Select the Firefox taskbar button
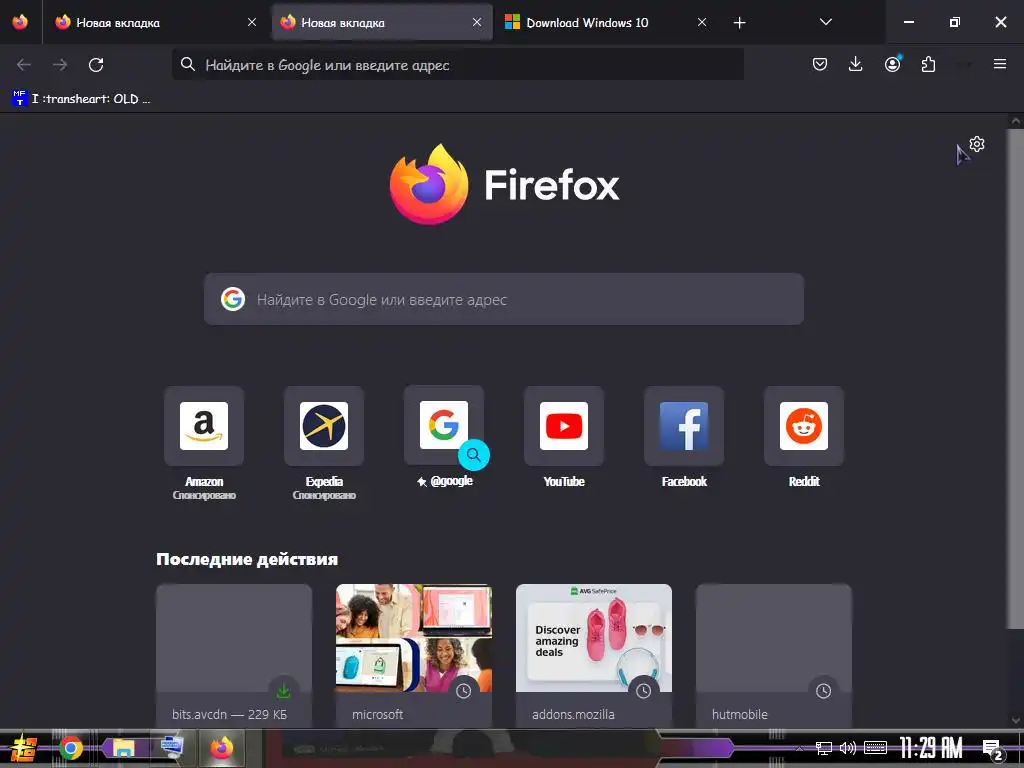This screenshot has width=1024, height=768. pos(222,748)
